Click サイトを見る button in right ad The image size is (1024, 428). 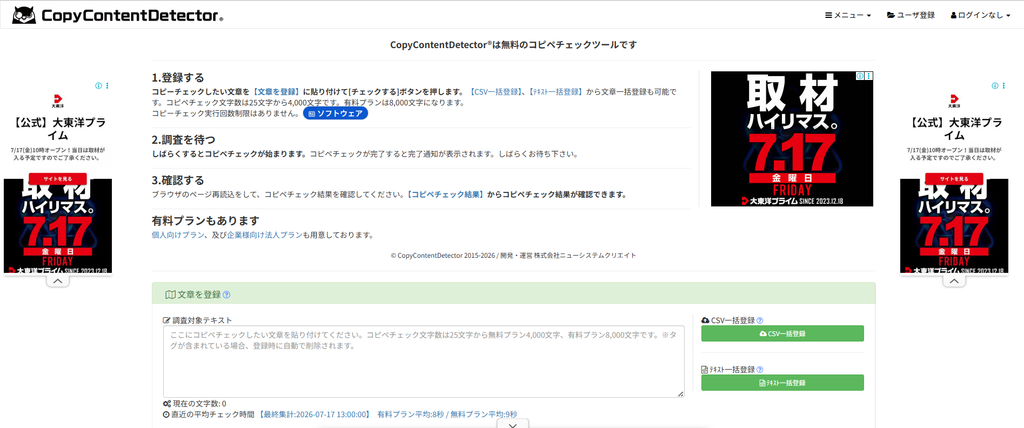coord(954,178)
